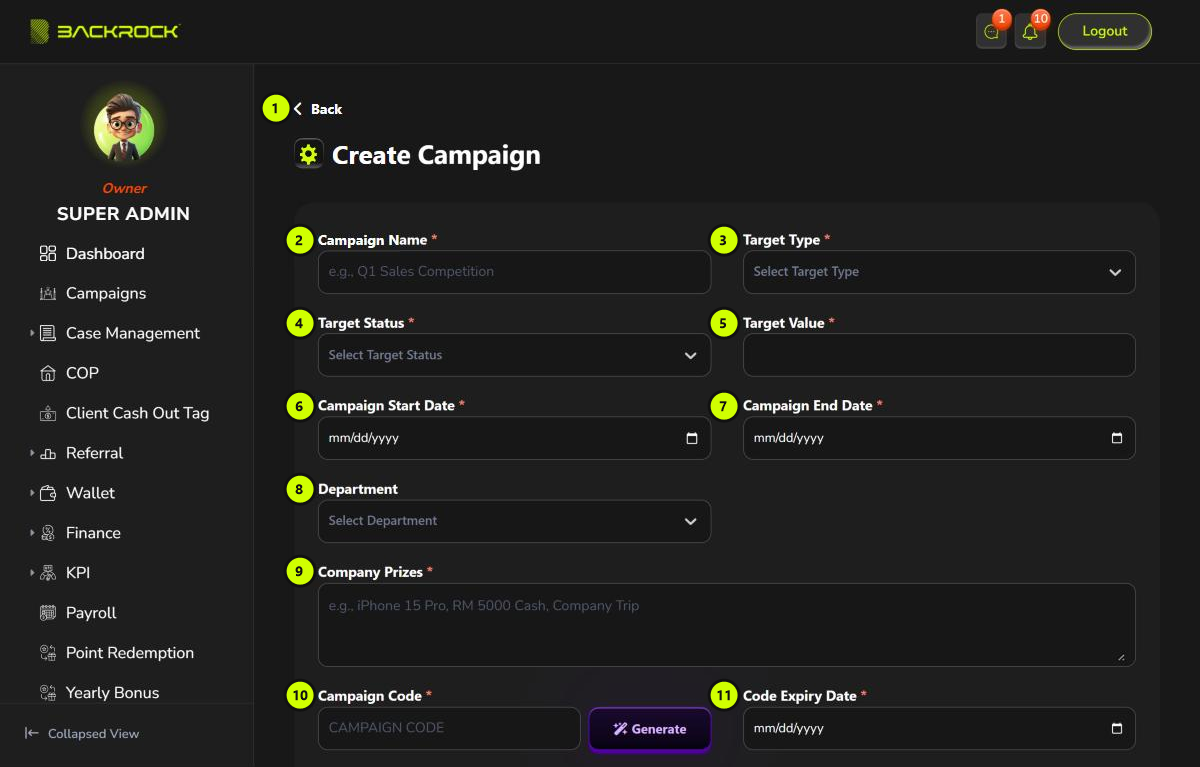Click the Campaign End Date field
Viewport: 1200px width, 767px height.
click(939, 438)
